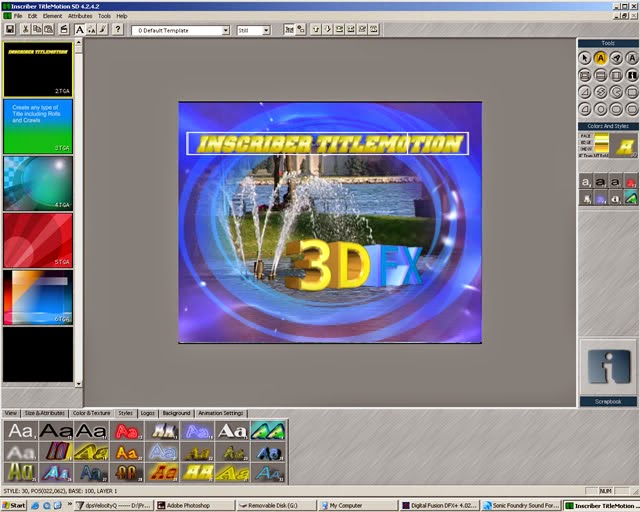Click the EDGE color swatch
The width and height of the screenshot is (640, 512).
tap(602, 142)
